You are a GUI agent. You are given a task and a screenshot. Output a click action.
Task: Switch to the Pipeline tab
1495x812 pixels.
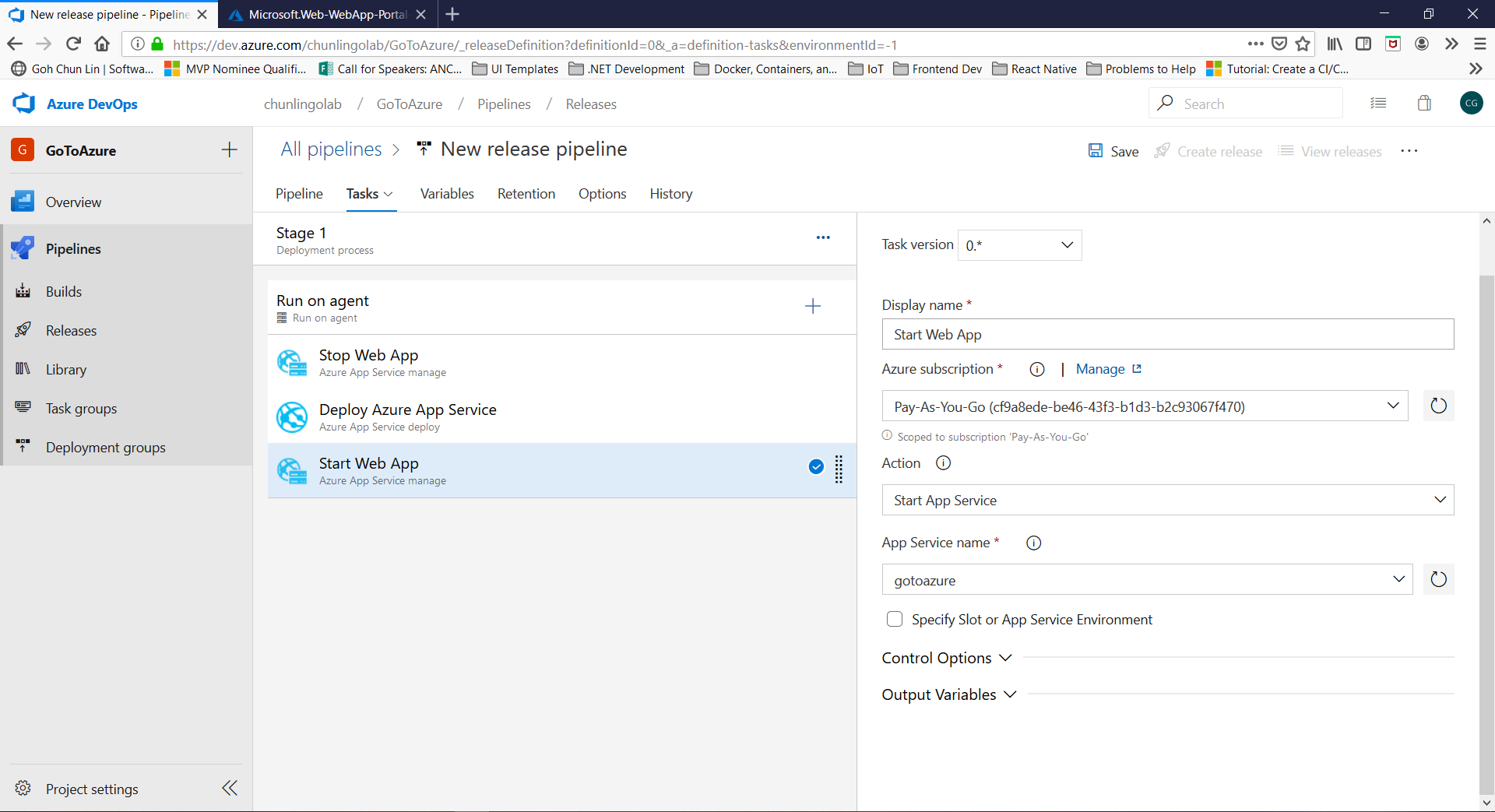point(299,194)
